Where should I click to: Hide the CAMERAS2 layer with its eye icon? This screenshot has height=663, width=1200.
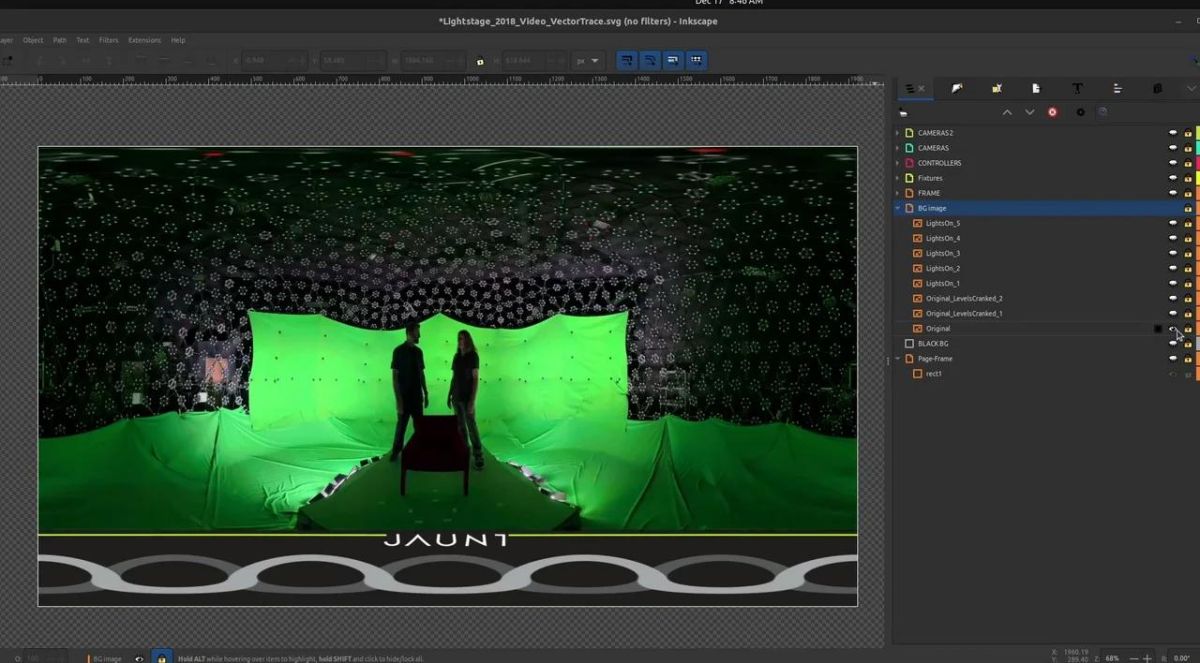tap(1173, 133)
